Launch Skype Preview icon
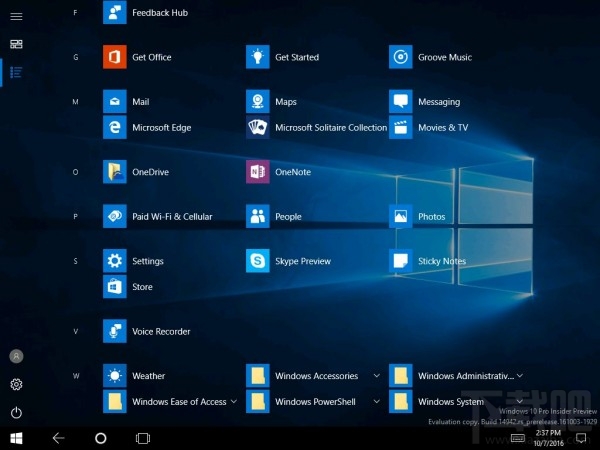This screenshot has width=600, height=450. [x=258, y=261]
